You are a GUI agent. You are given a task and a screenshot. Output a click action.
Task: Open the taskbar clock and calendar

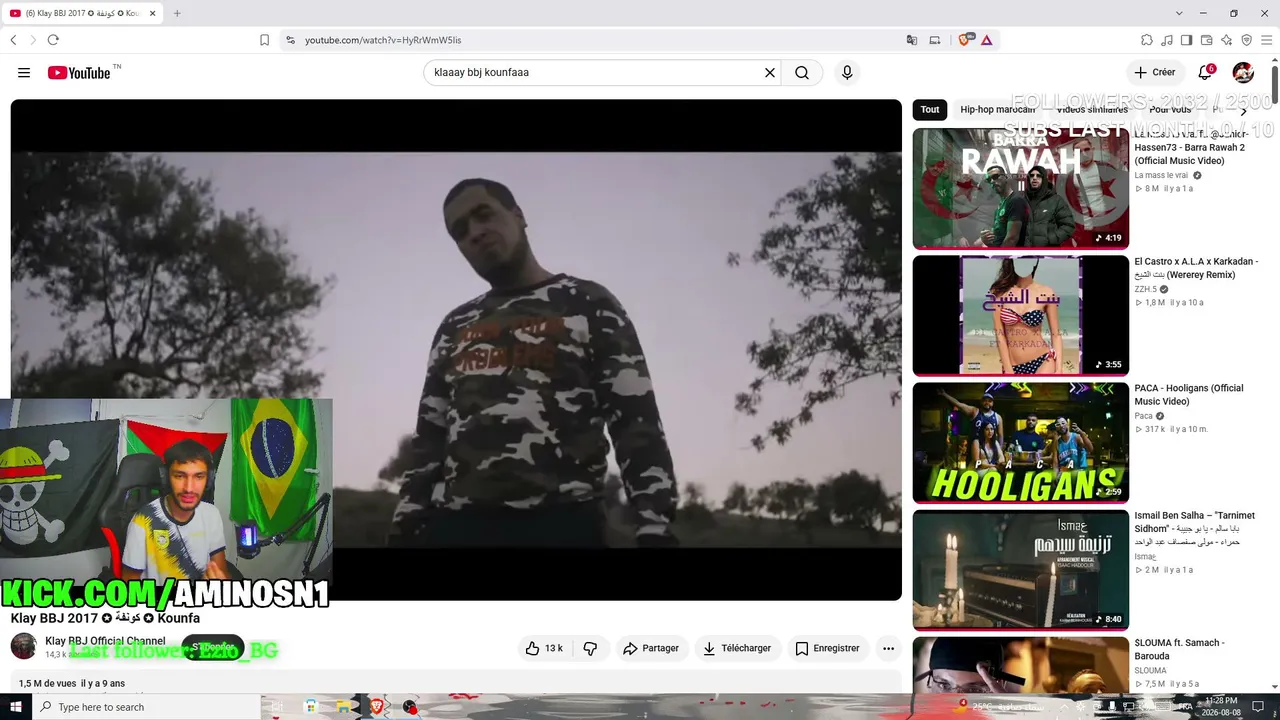[1221, 707]
